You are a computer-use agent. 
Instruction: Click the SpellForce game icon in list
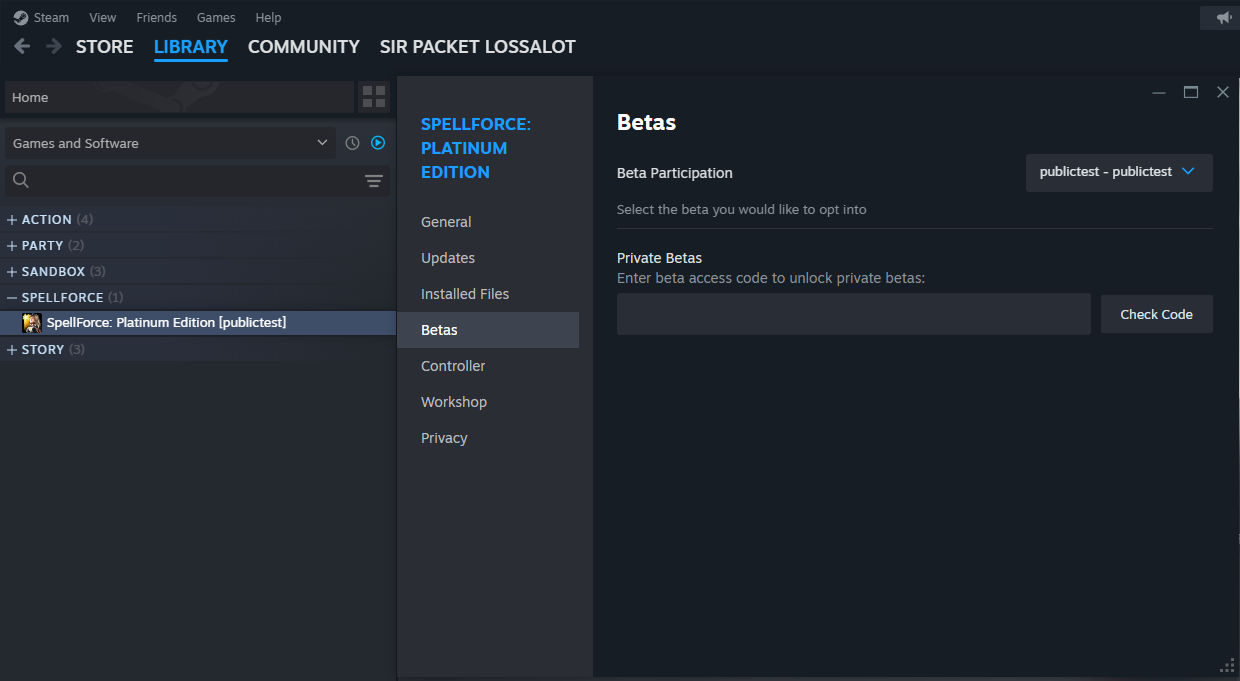(x=32, y=322)
